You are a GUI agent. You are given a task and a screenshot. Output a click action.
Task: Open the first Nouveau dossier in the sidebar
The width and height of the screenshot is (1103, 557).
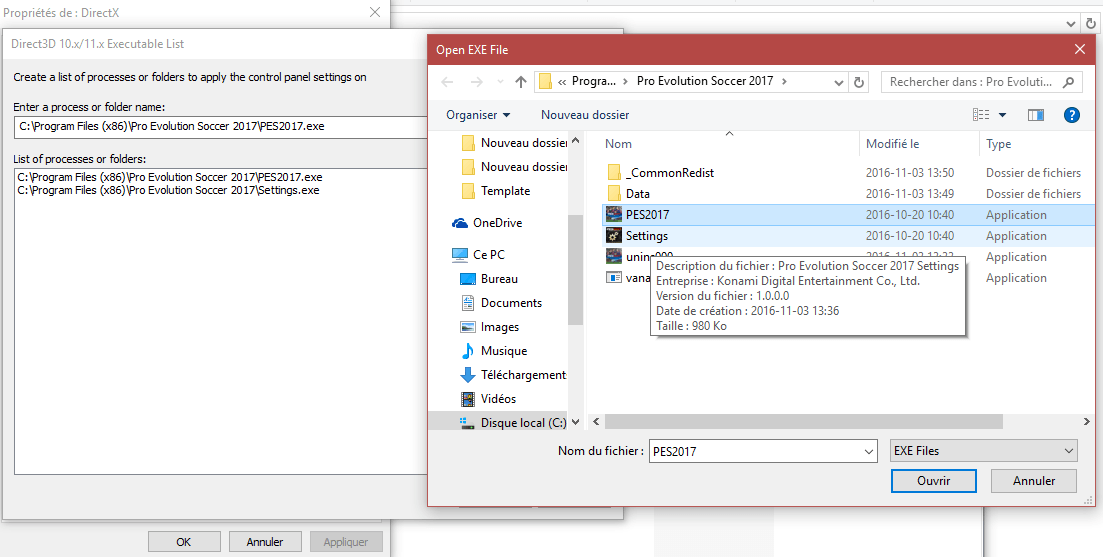[x=514, y=143]
